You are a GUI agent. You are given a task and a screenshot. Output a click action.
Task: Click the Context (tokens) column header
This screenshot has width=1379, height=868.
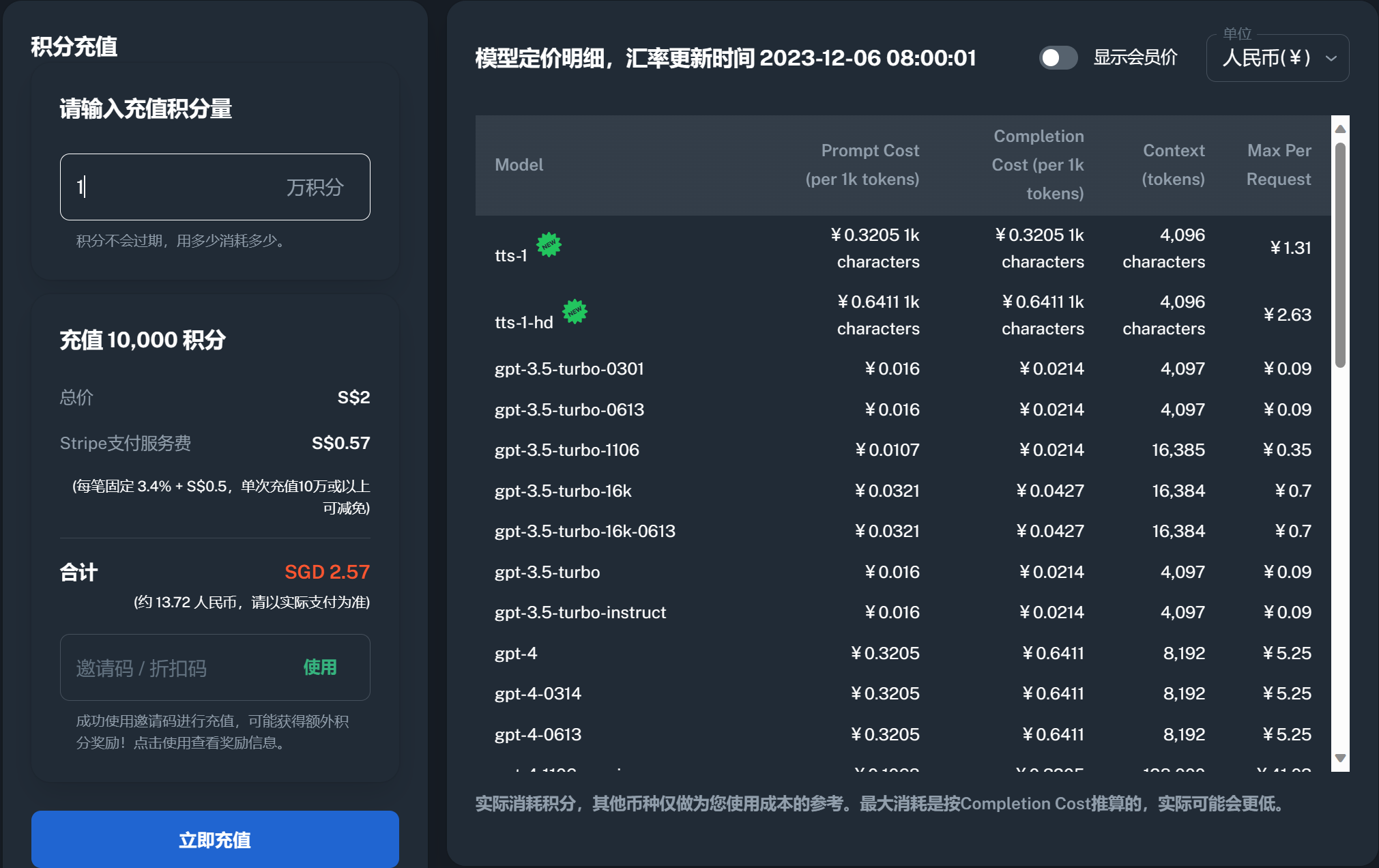point(1173,164)
